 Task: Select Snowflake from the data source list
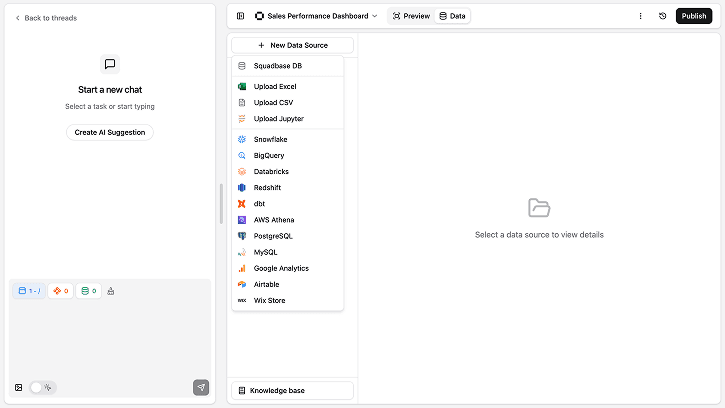270,139
